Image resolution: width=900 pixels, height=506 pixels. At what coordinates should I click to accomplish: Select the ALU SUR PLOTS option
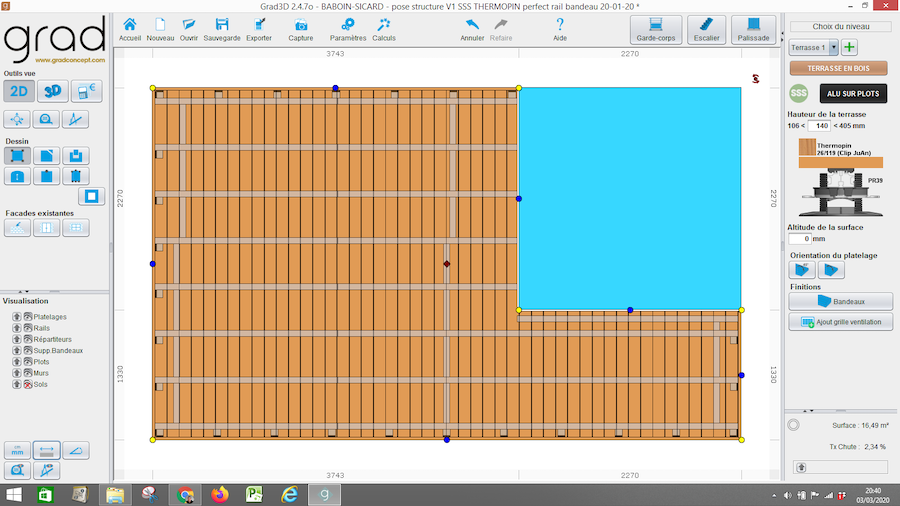coord(855,93)
